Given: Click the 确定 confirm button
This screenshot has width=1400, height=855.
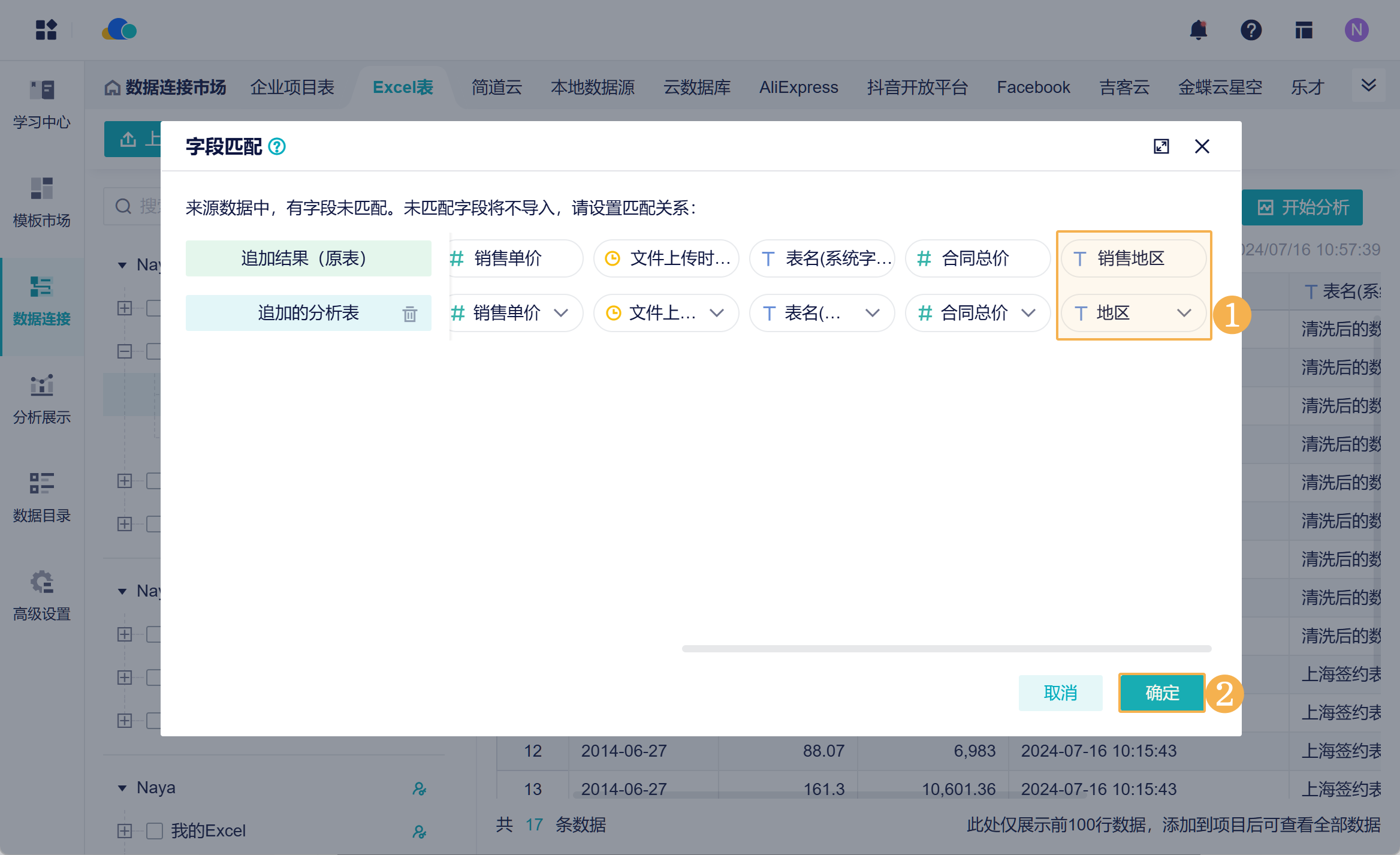Looking at the screenshot, I should [x=1161, y=693].
